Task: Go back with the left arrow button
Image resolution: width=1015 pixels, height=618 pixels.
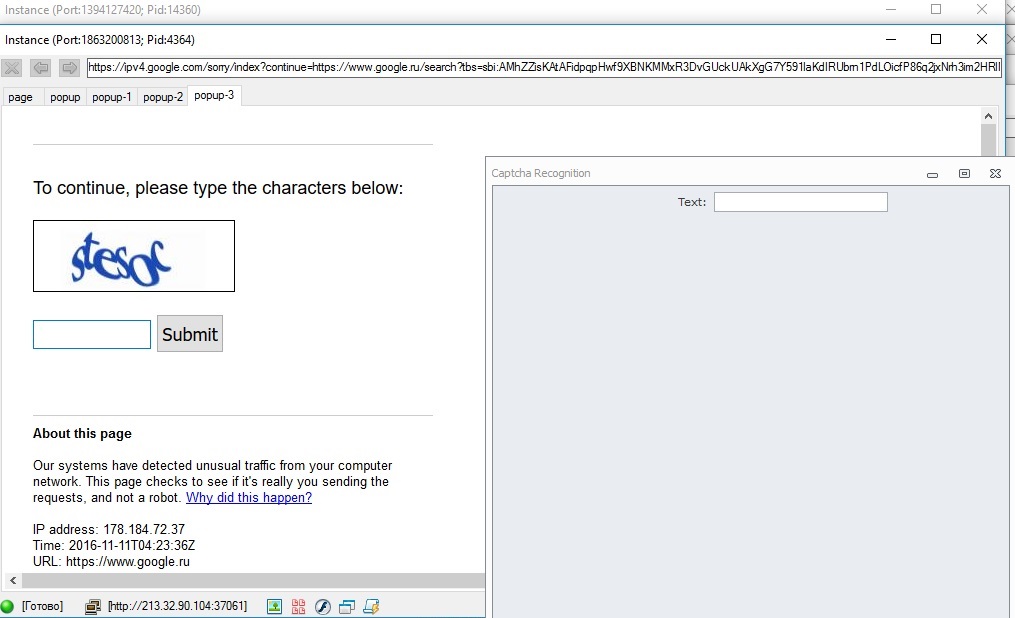Action: (x=41, y=67)
